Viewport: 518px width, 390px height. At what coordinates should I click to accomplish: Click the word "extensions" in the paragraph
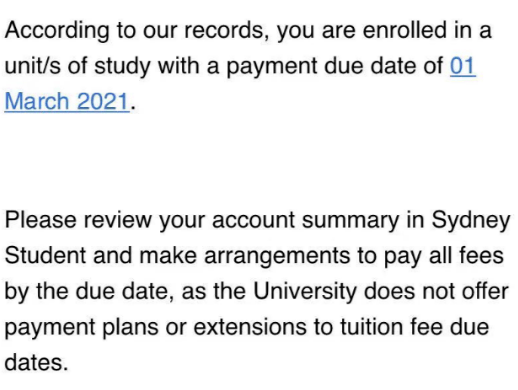coord(250,327)
